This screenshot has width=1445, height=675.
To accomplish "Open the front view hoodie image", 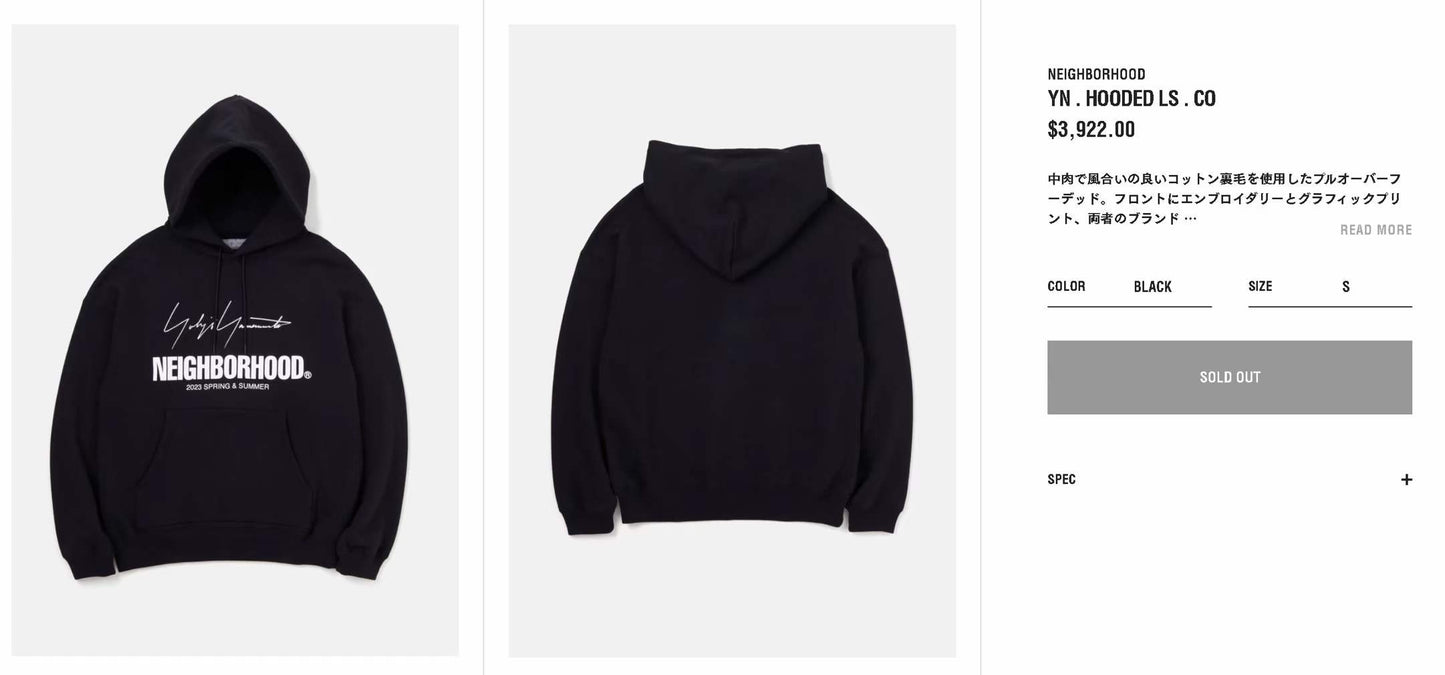I will tap(235, 340).
